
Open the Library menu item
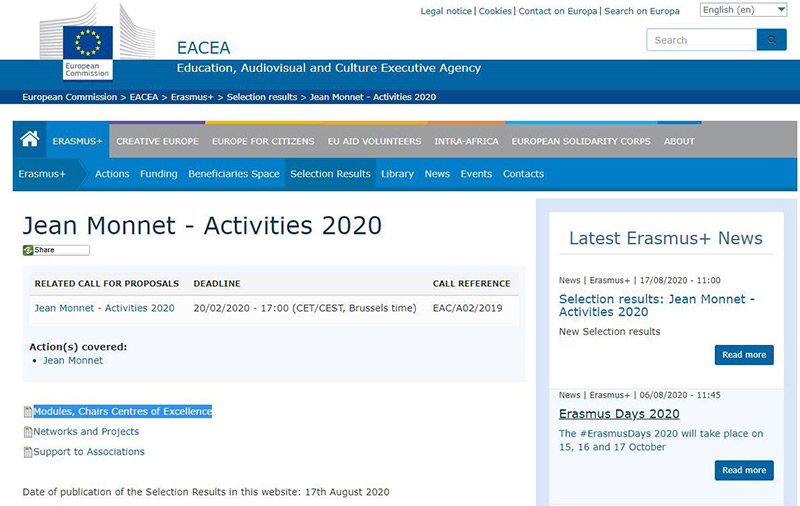(397, 174)
